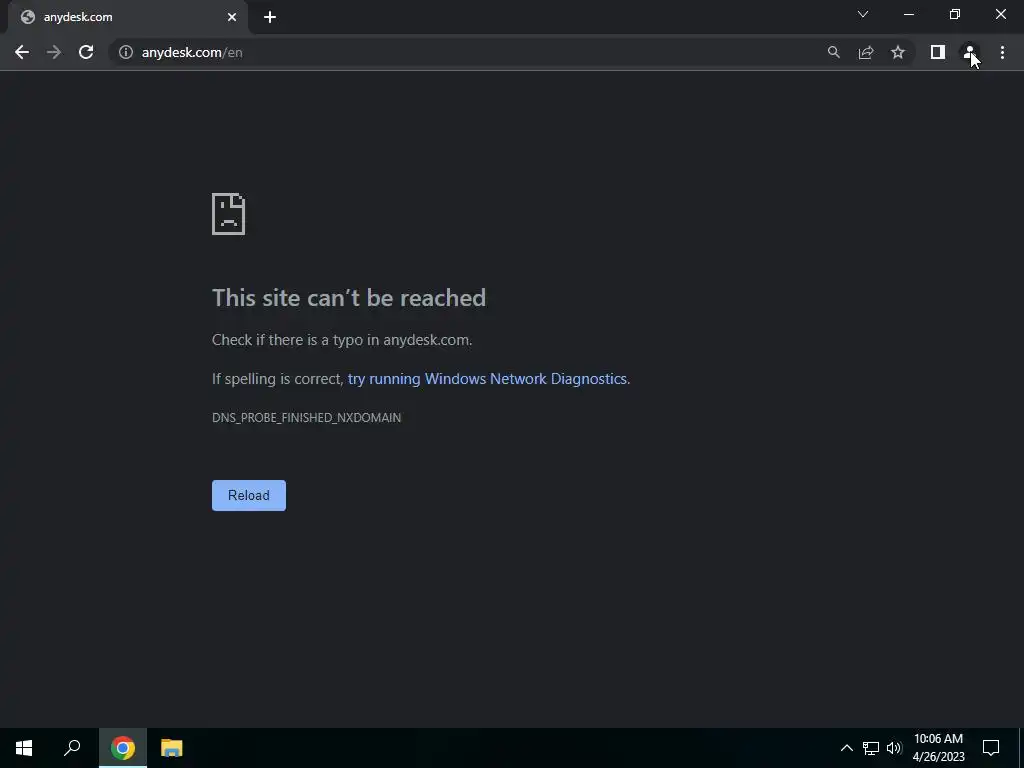Open network status tray icon
Screen dimensions: 1024x768
coord(871,748)
